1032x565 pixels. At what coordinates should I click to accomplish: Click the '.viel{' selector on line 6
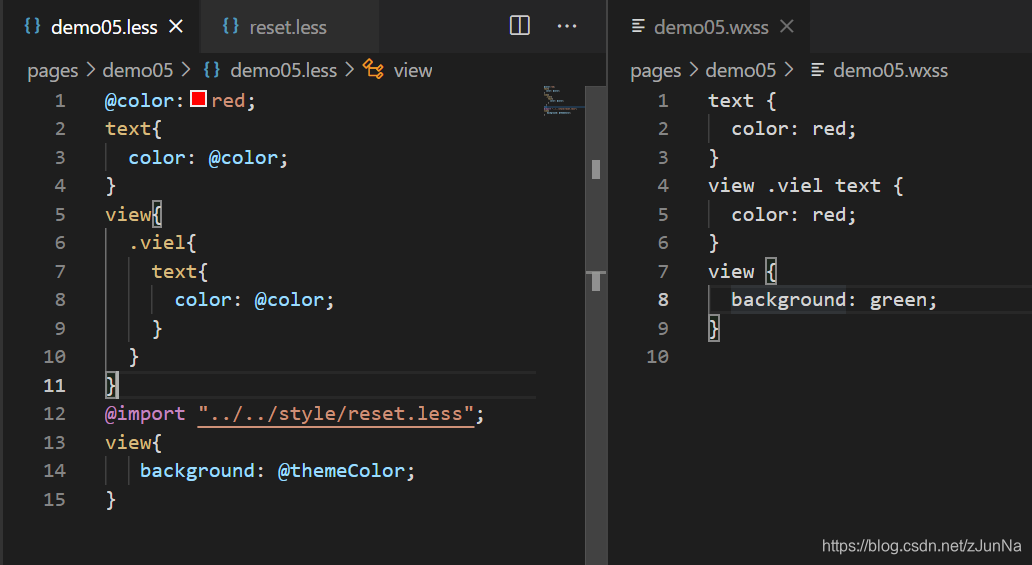(x=163, y=243)
